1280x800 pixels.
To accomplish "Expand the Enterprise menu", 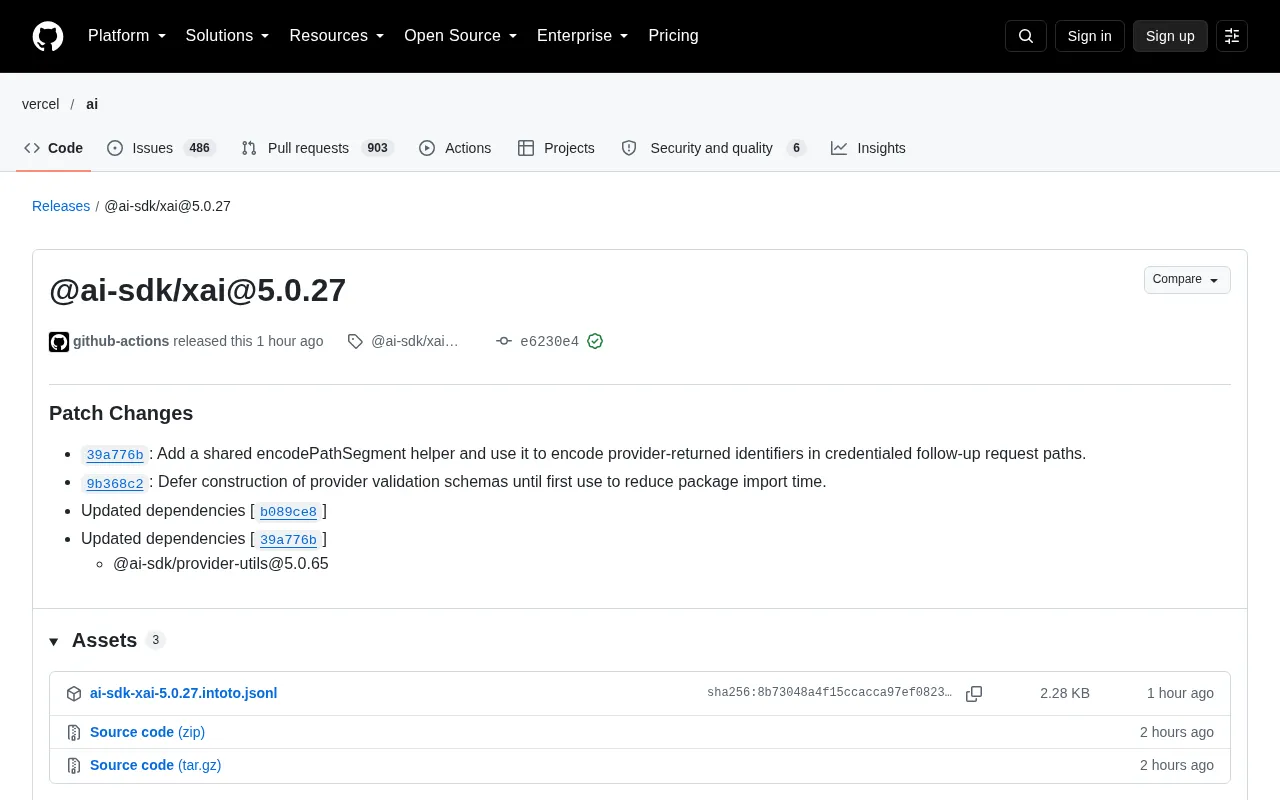I will 583,36.
